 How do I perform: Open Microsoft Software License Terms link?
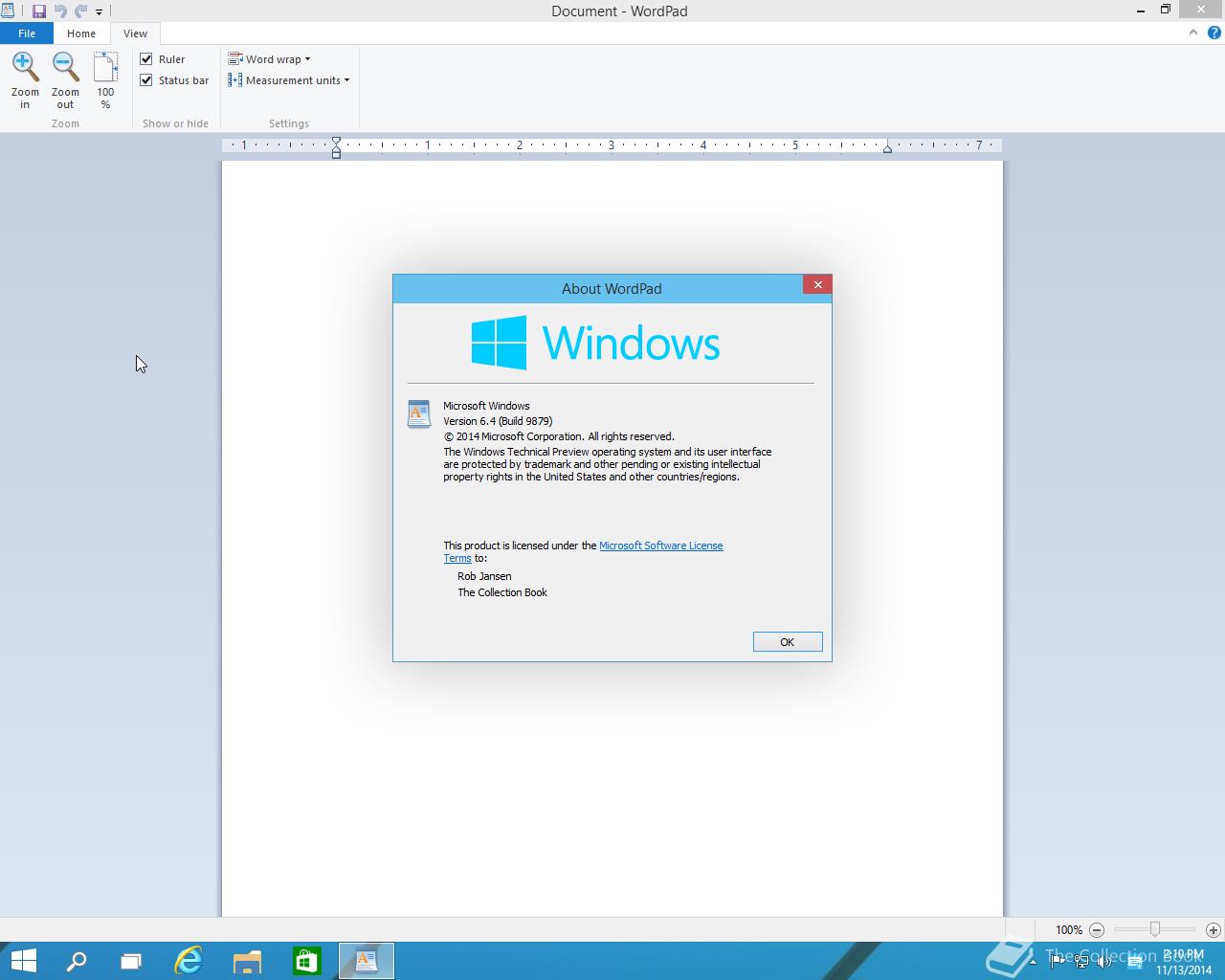coord(660,546)
